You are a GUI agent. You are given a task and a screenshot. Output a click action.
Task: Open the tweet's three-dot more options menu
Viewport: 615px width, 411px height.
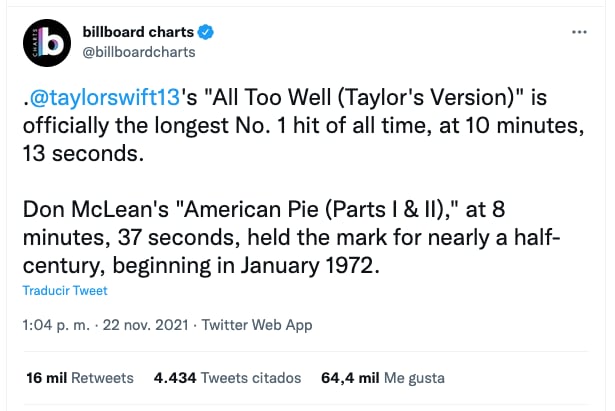click(x=578, y=32)
